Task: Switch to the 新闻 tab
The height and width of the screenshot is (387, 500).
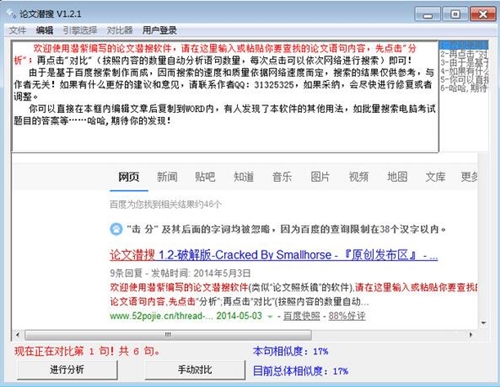Action: point(167,177)
